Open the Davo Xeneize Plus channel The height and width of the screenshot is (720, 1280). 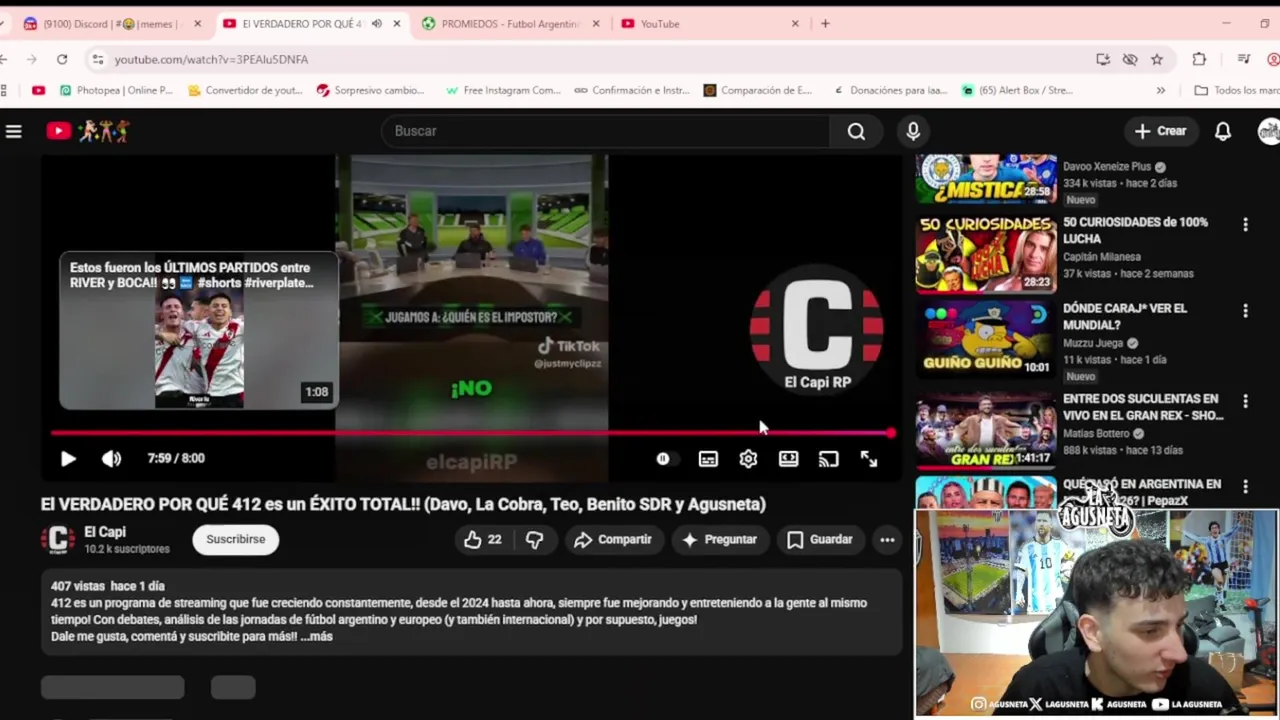click(x=1107, y=167)
